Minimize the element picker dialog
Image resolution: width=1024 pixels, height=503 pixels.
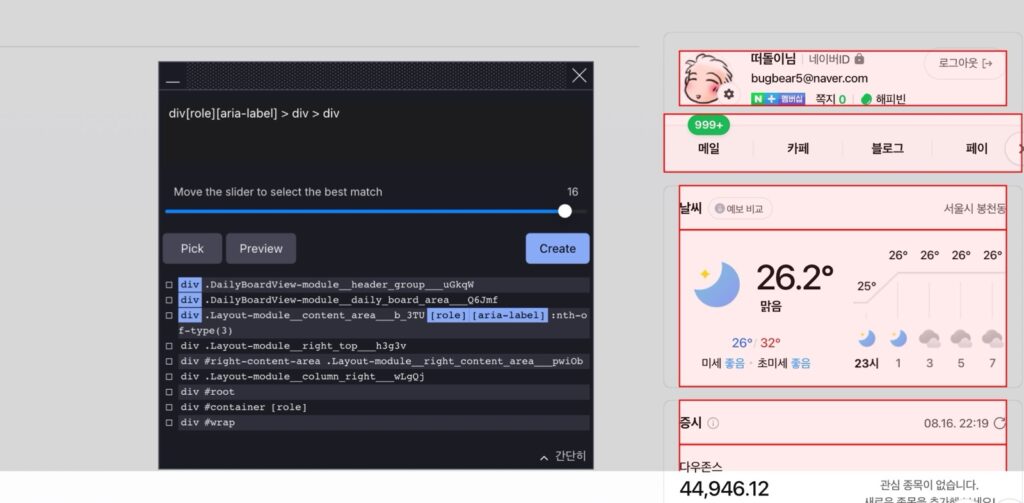coord(172,77)
